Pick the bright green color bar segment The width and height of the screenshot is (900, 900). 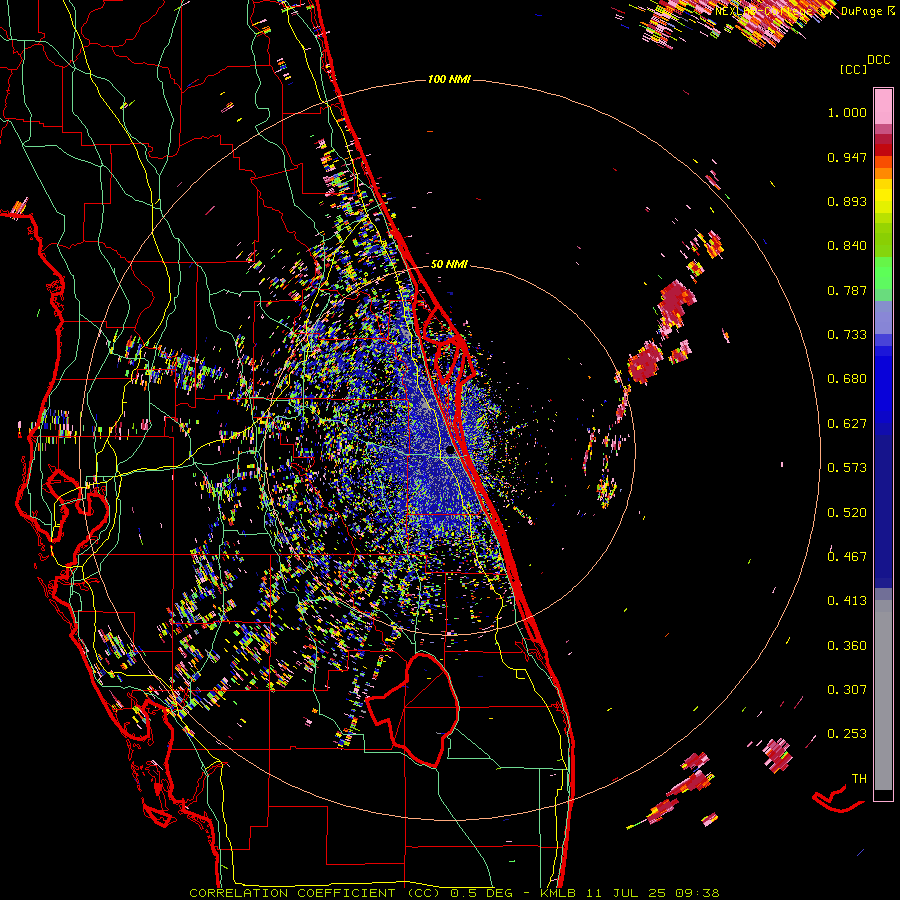pyautogui.click(x=883, y=272)
